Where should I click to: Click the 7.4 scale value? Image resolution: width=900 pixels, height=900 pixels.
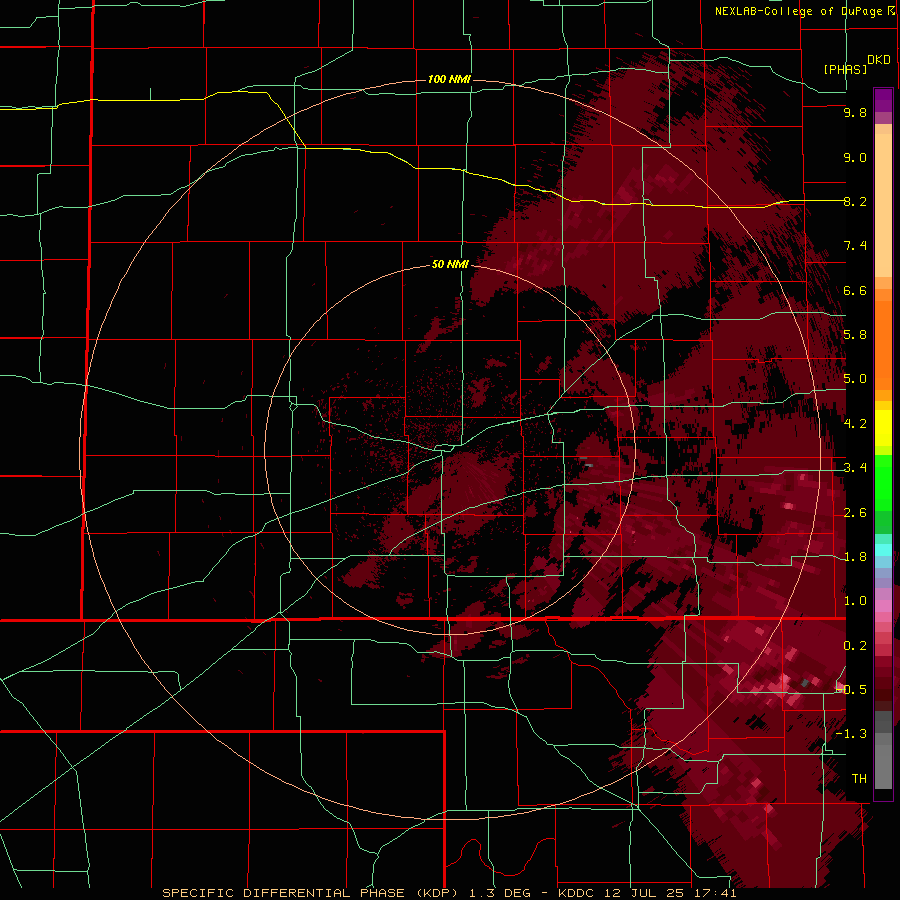pos(855,246)
